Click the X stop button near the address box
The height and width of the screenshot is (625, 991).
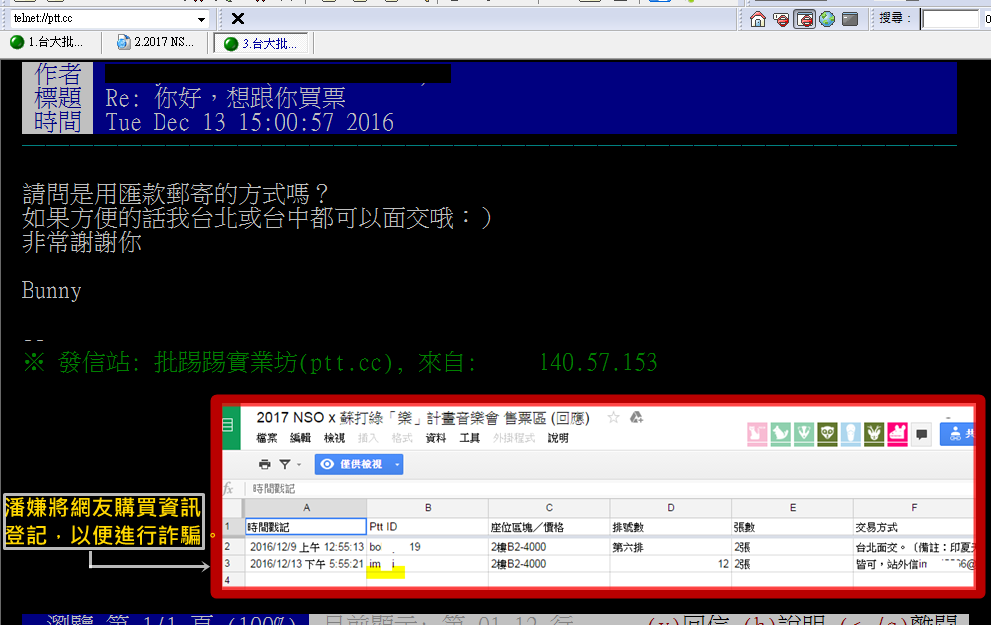pyautogui.click(x=238, y=19)
